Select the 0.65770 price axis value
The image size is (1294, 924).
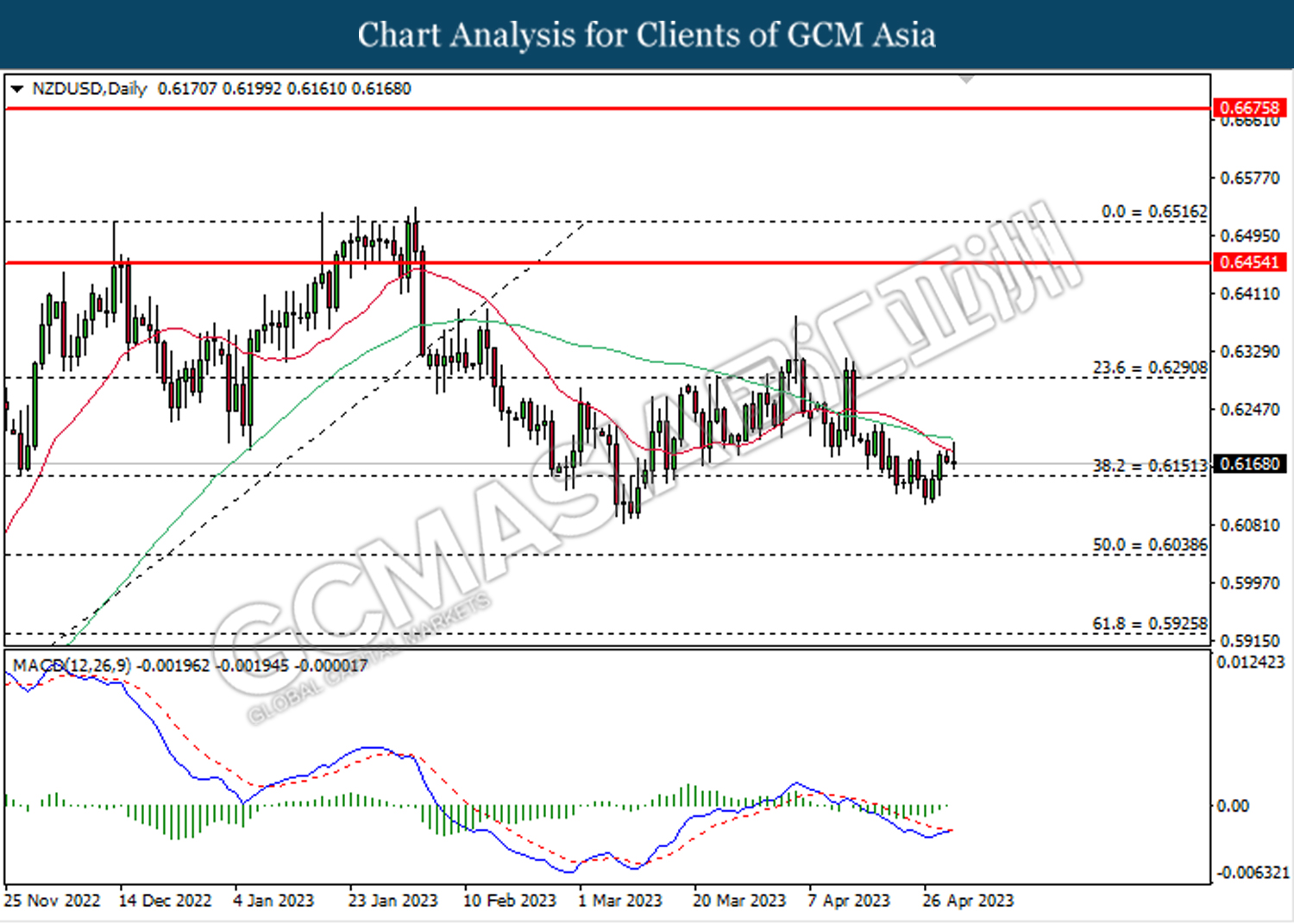[x=1250, y=179]
